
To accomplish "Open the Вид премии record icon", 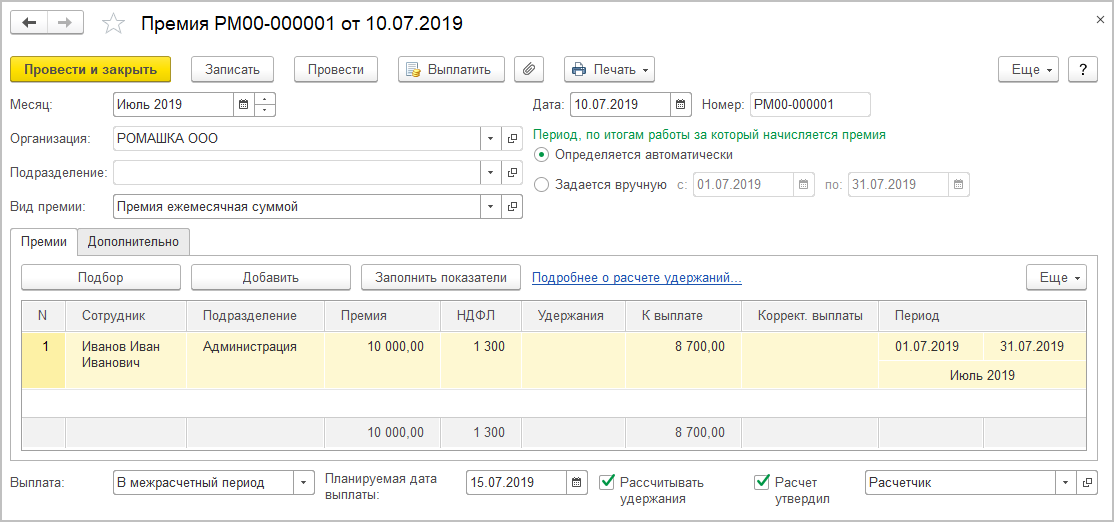I will click(x=512, y=207).
